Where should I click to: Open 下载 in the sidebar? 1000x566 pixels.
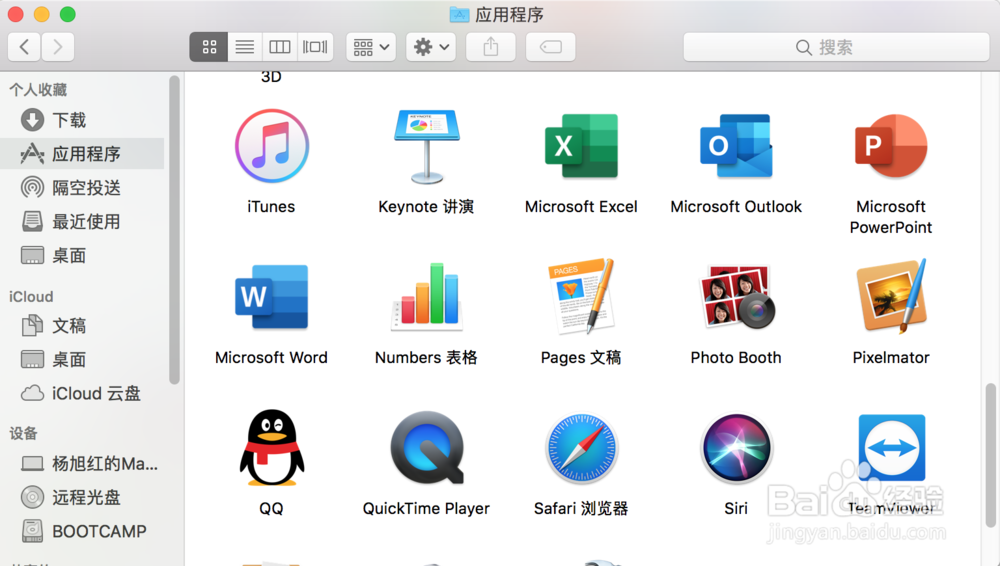click(83, 119)
